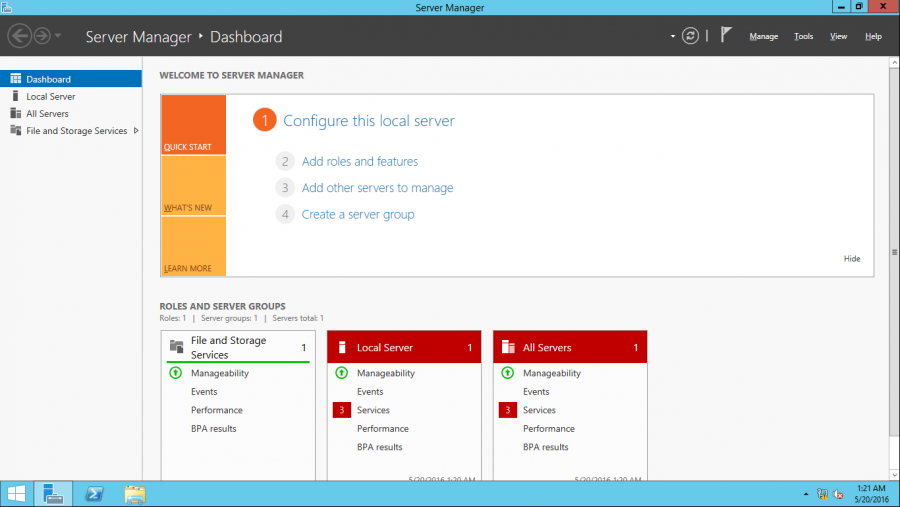Open Performance under All Servers tile
The height and width of the screenshot is (507, 900).
point(548,428)
